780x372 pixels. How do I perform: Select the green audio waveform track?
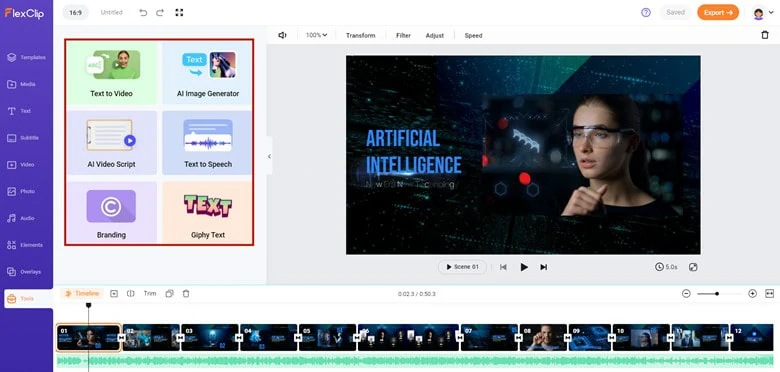point(415,361)
